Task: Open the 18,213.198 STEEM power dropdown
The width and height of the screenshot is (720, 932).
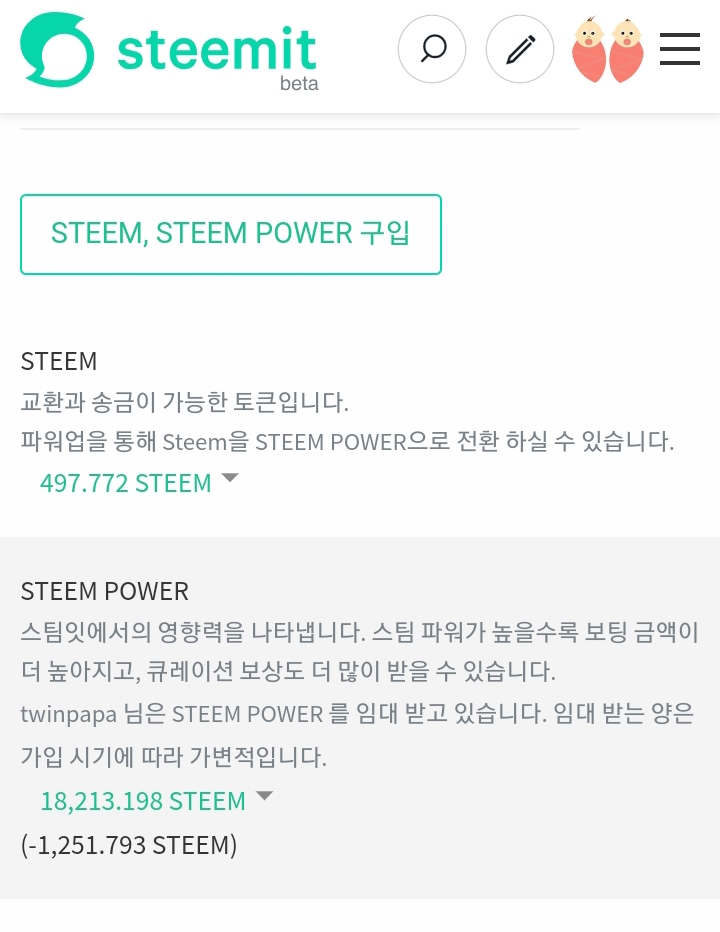Action: [143, 801]
